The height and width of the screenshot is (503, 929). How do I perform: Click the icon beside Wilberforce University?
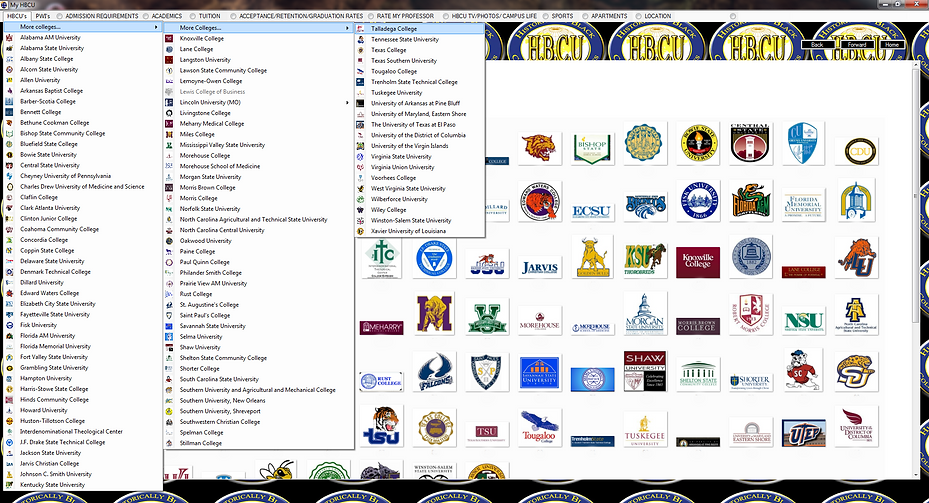click(360, 199)
